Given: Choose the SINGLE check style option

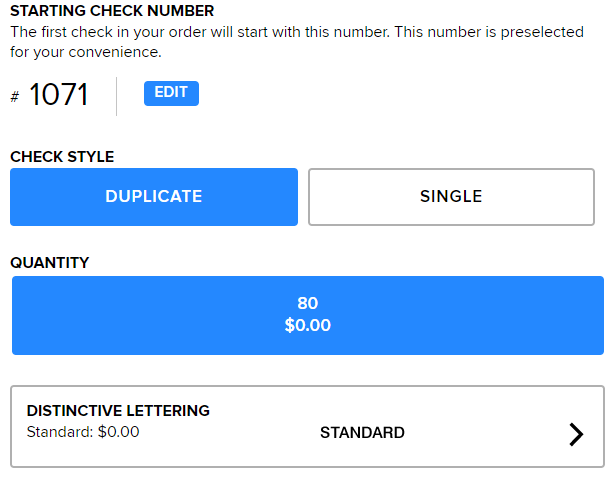Looking at the screenshot, I should tap(451, 197).
